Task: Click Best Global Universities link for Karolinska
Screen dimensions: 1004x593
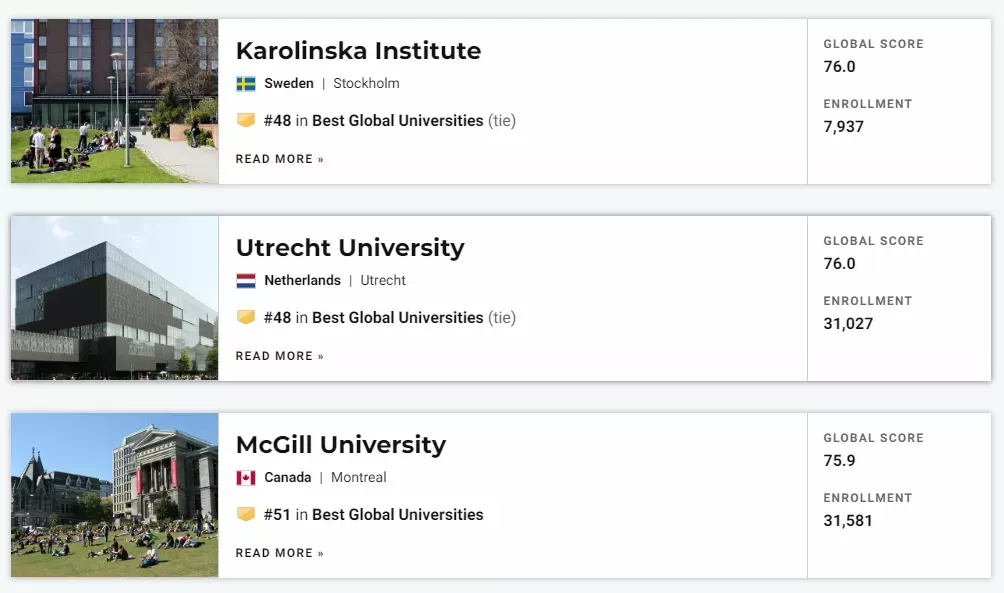Action: click(398, 120)
